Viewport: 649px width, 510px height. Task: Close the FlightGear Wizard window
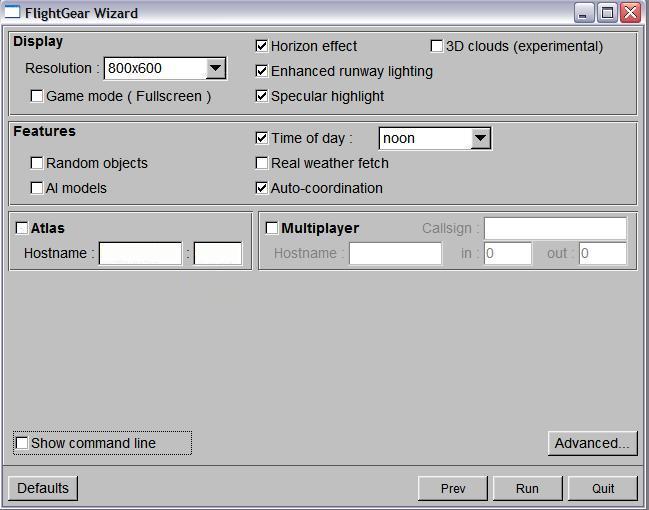(x=631, y=12)
